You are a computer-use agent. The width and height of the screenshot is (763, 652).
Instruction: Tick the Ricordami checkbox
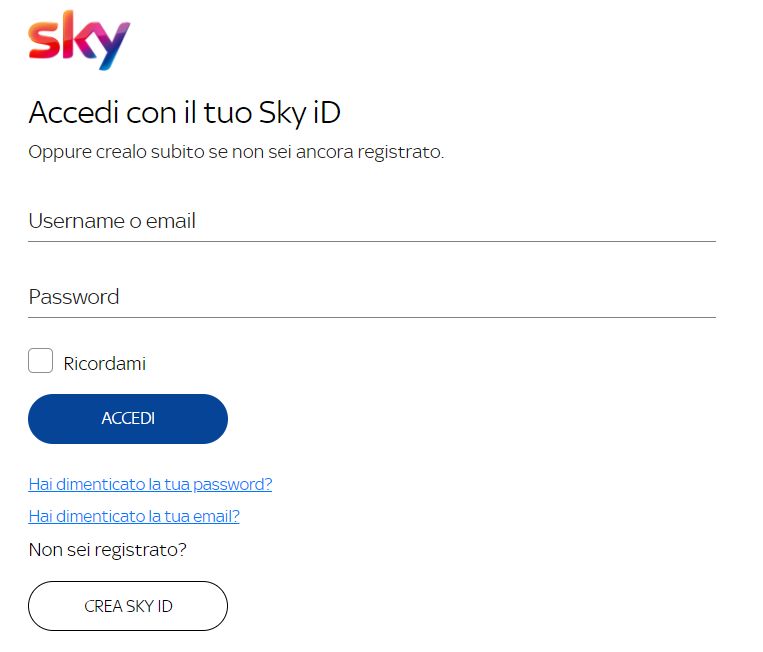click(41, 361)
